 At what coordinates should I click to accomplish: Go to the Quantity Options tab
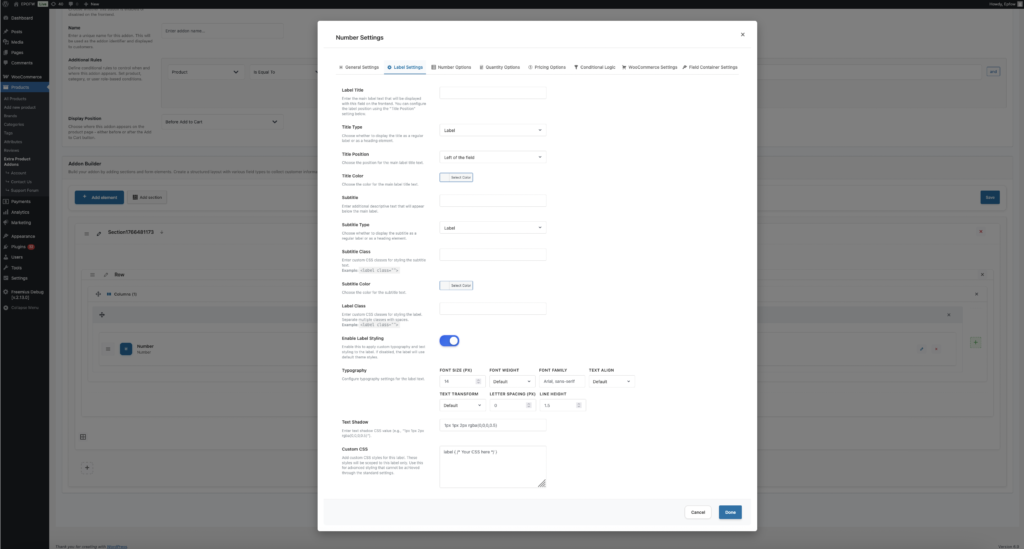(x=500, y=67)
